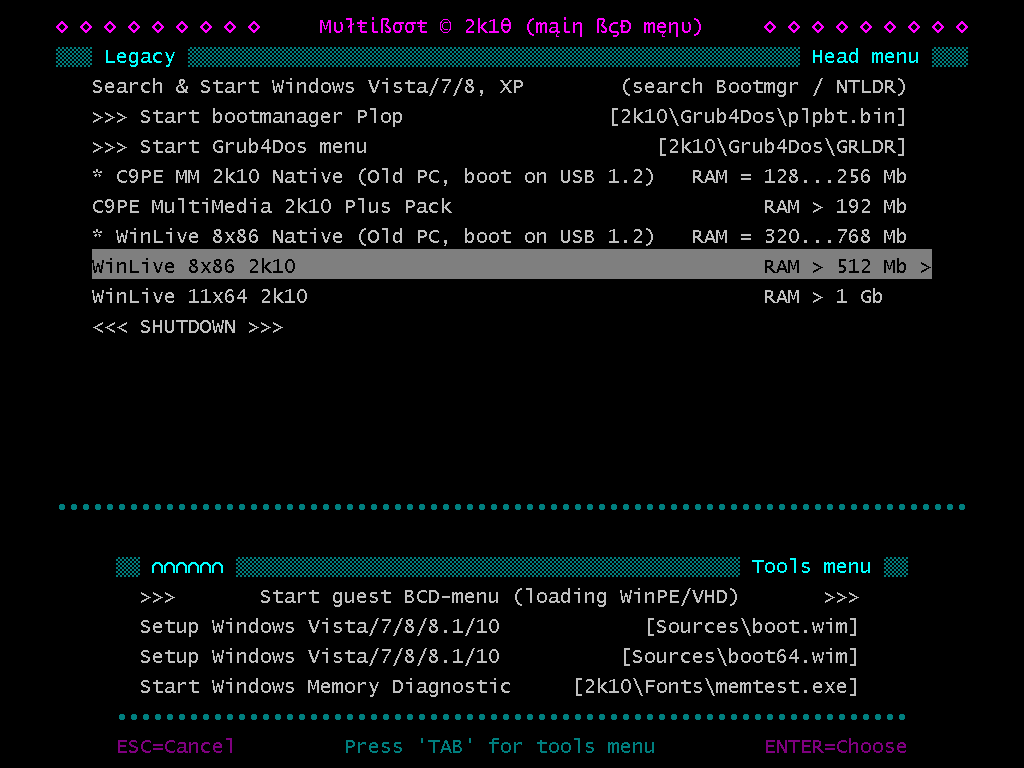Select WinLive 11x64 2k10 entry
The width and height of the screenshot is (1024, 768).
487,297
